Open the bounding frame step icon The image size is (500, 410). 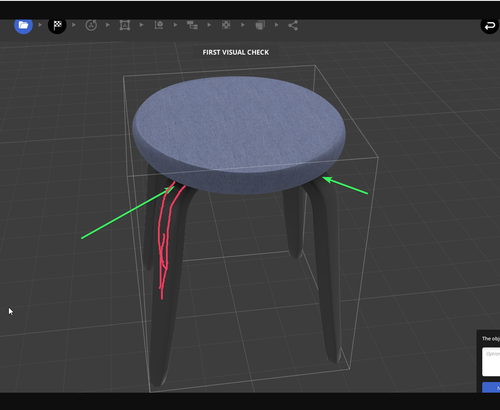(125, 25)
